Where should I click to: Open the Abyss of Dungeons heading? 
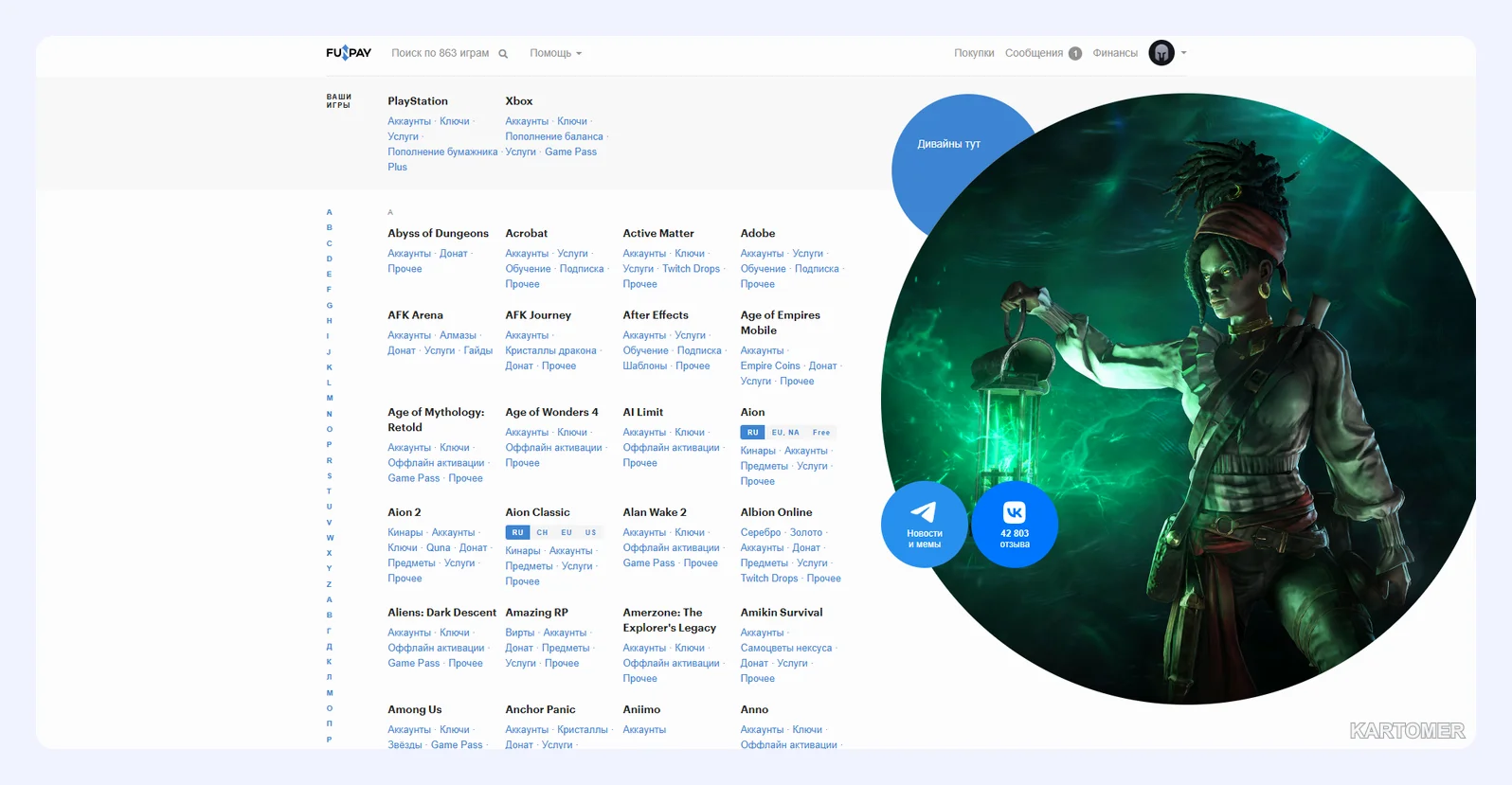438,233
